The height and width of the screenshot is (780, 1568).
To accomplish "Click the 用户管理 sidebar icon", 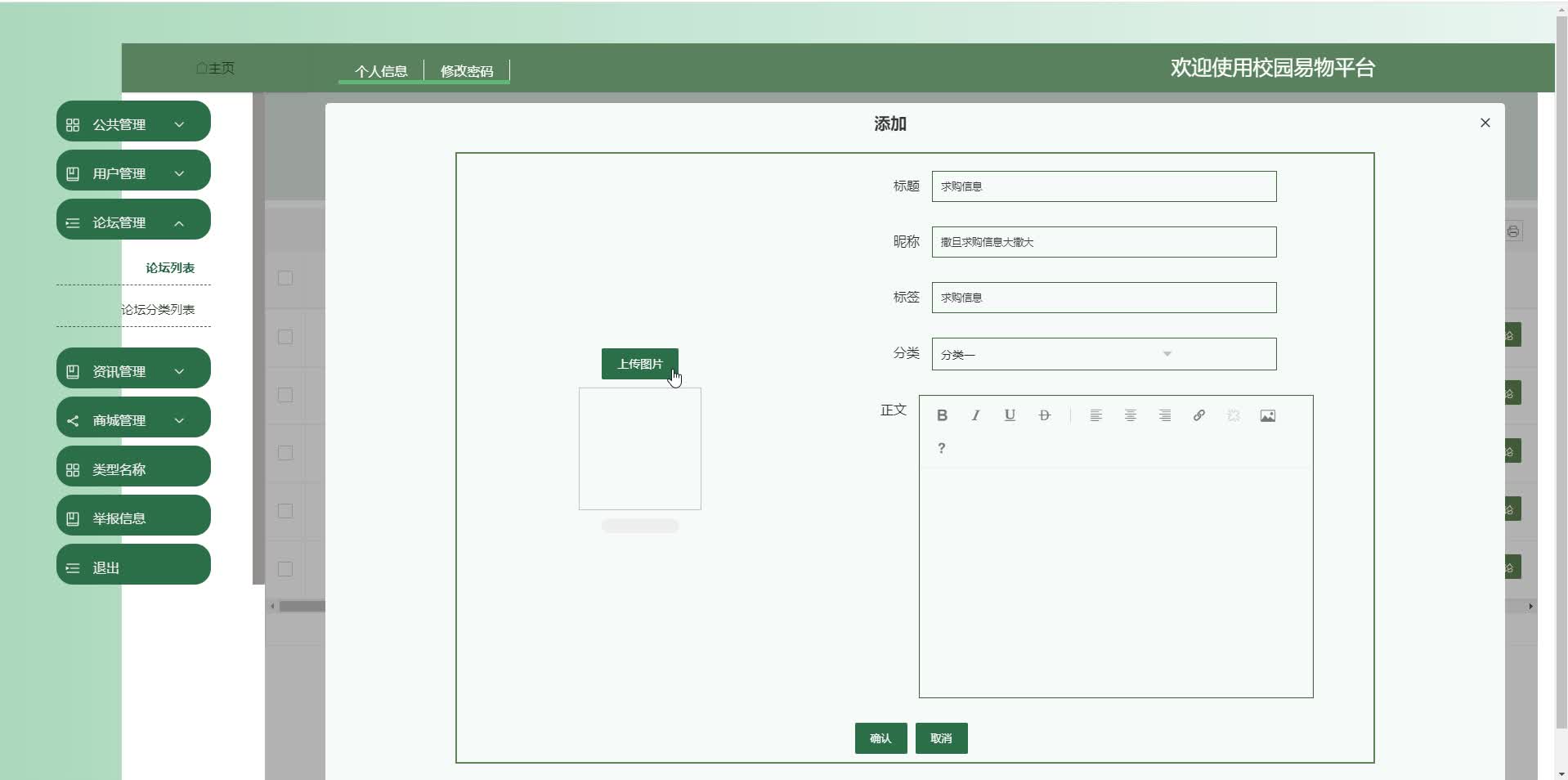I will (73, 174).
